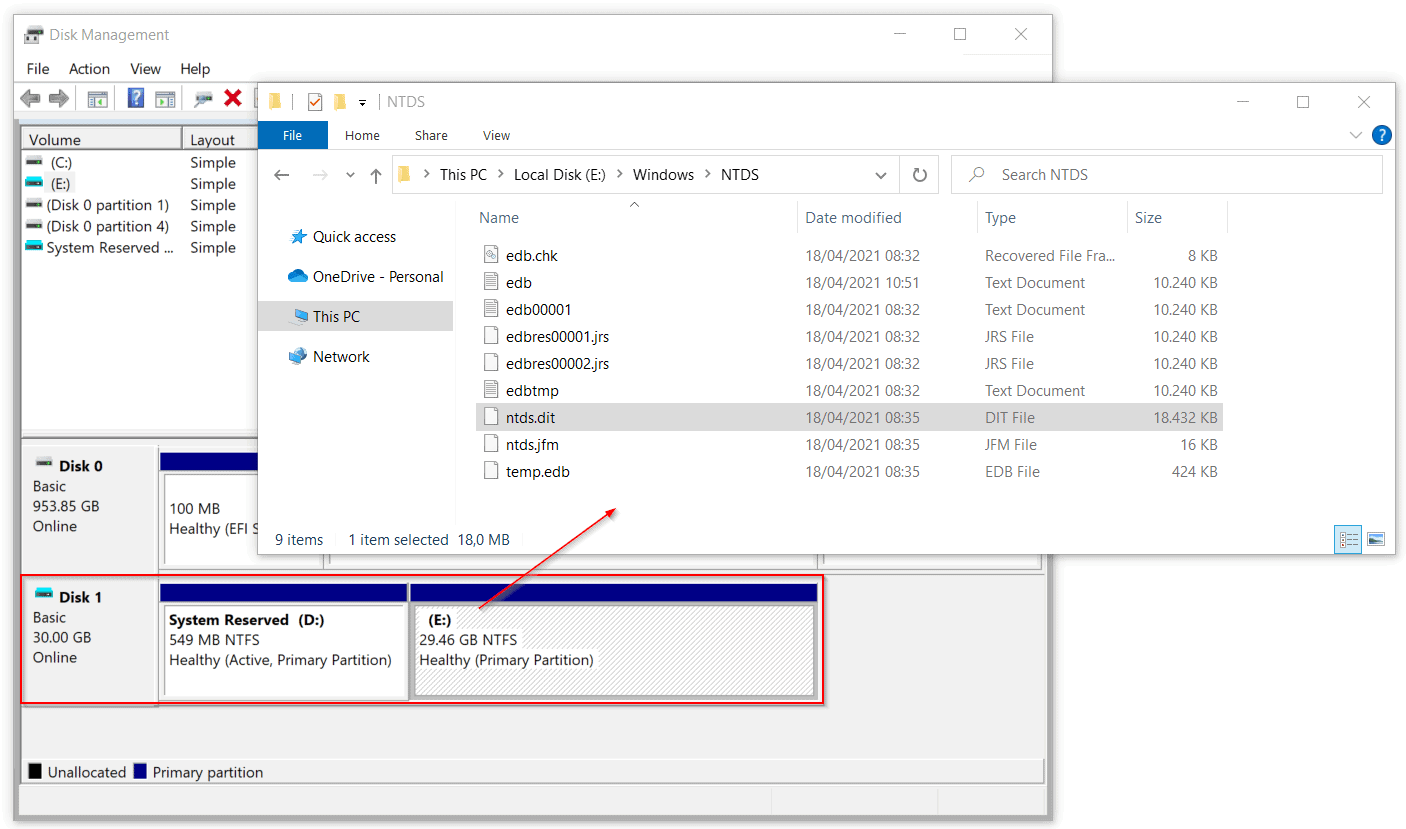Select the (E:) 29.46 GB NTFS partition
The height and width of the screenshot is (829, 1406).
(x=614, y=650)
